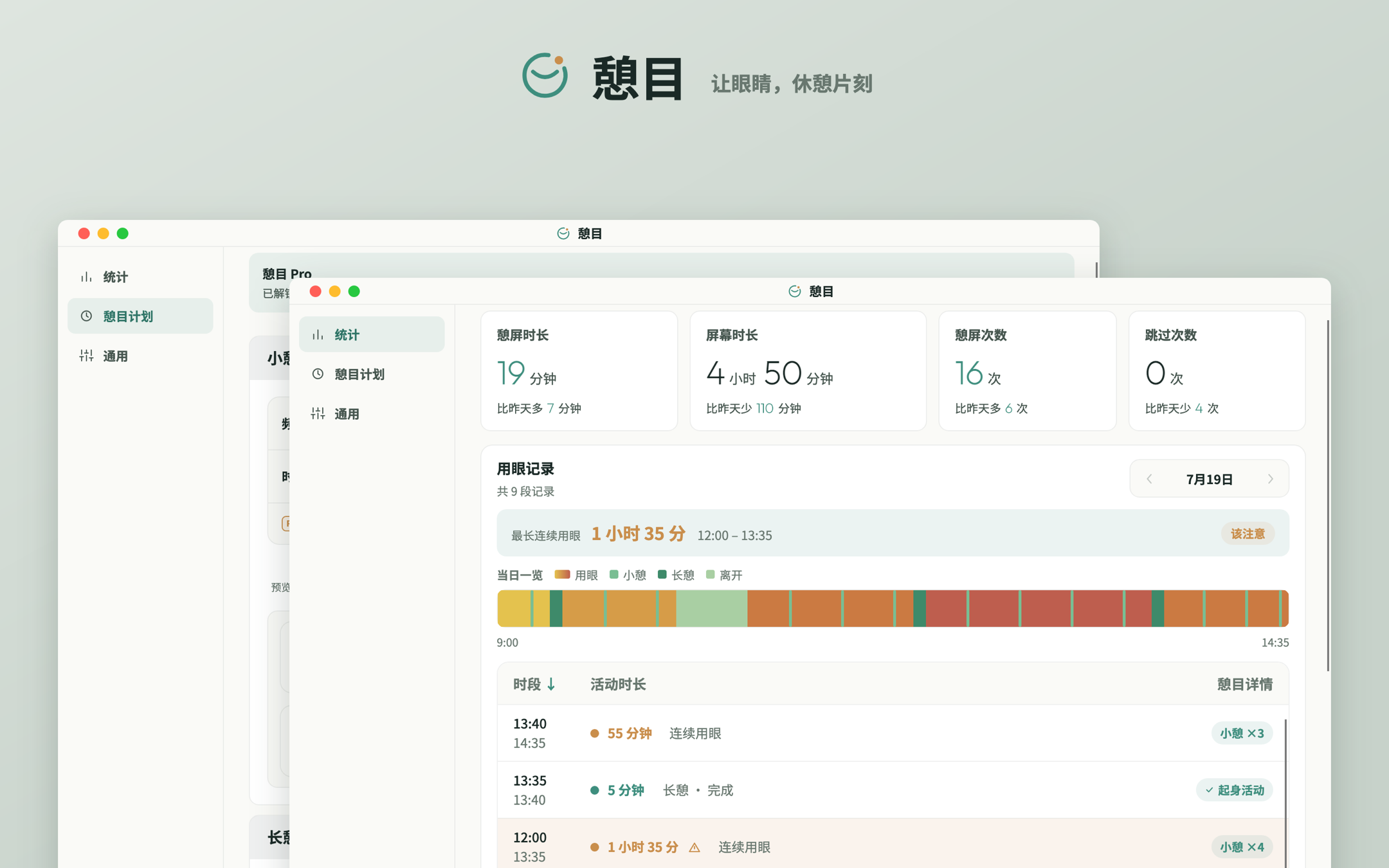Viewport: 1389px width, 868px height.
Task: Click the 长憩 legend swatch
Action: [x=662, y=575]
